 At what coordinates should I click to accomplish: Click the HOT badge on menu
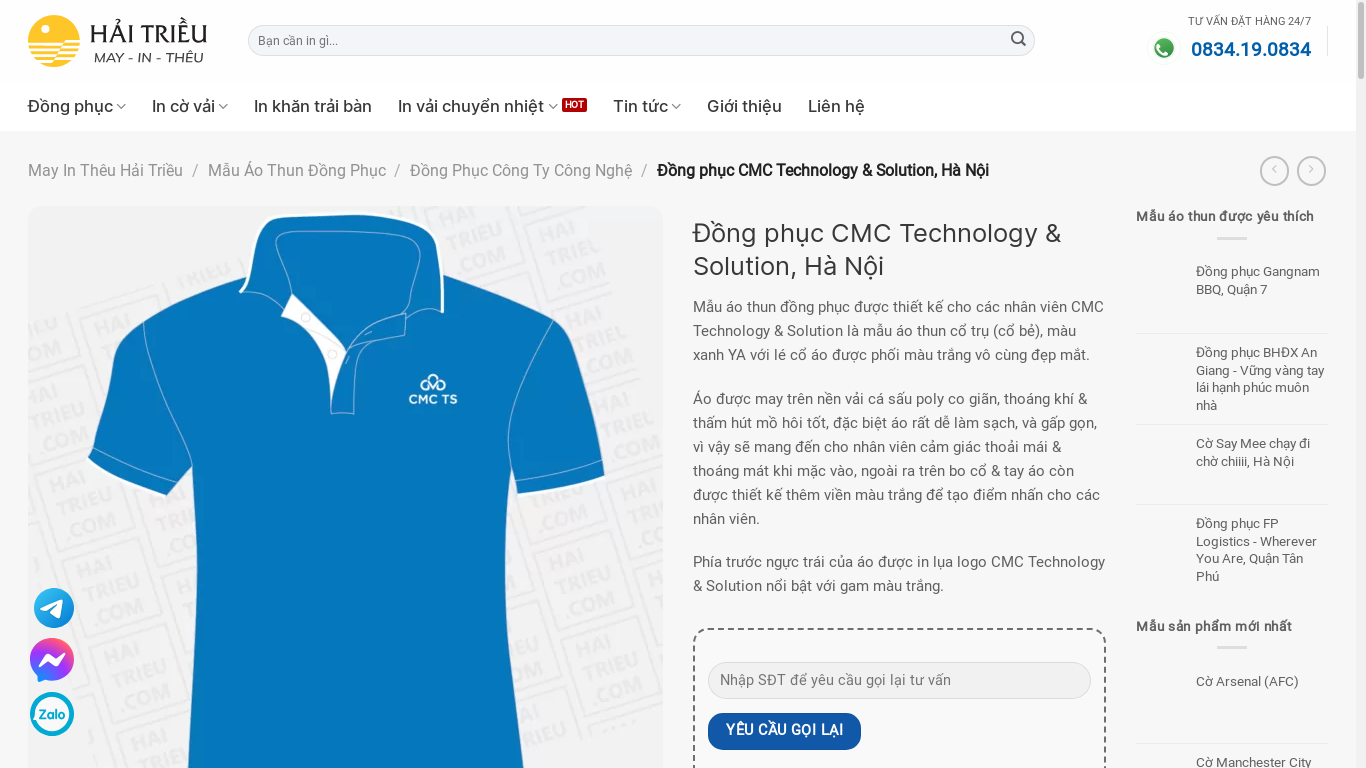(574, 104)
